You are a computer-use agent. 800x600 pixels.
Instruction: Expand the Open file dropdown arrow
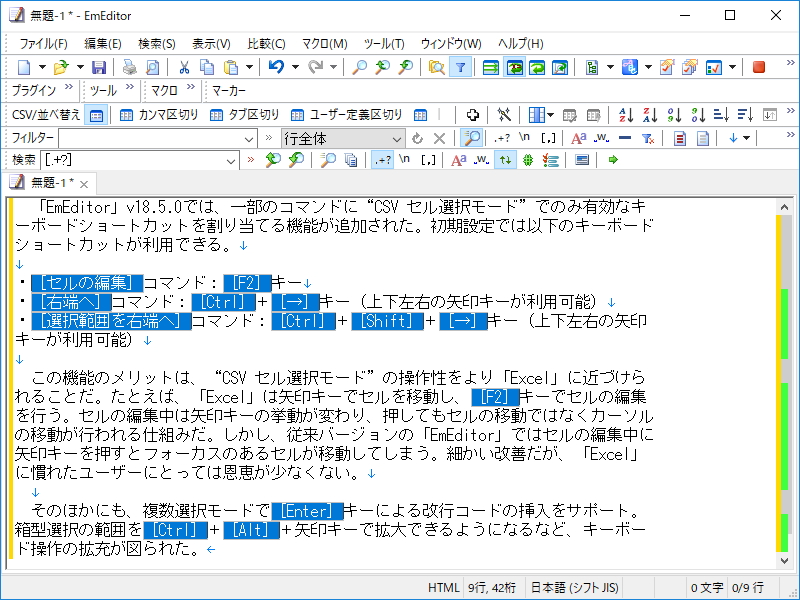pyautogui.click(x=80, y=67)
